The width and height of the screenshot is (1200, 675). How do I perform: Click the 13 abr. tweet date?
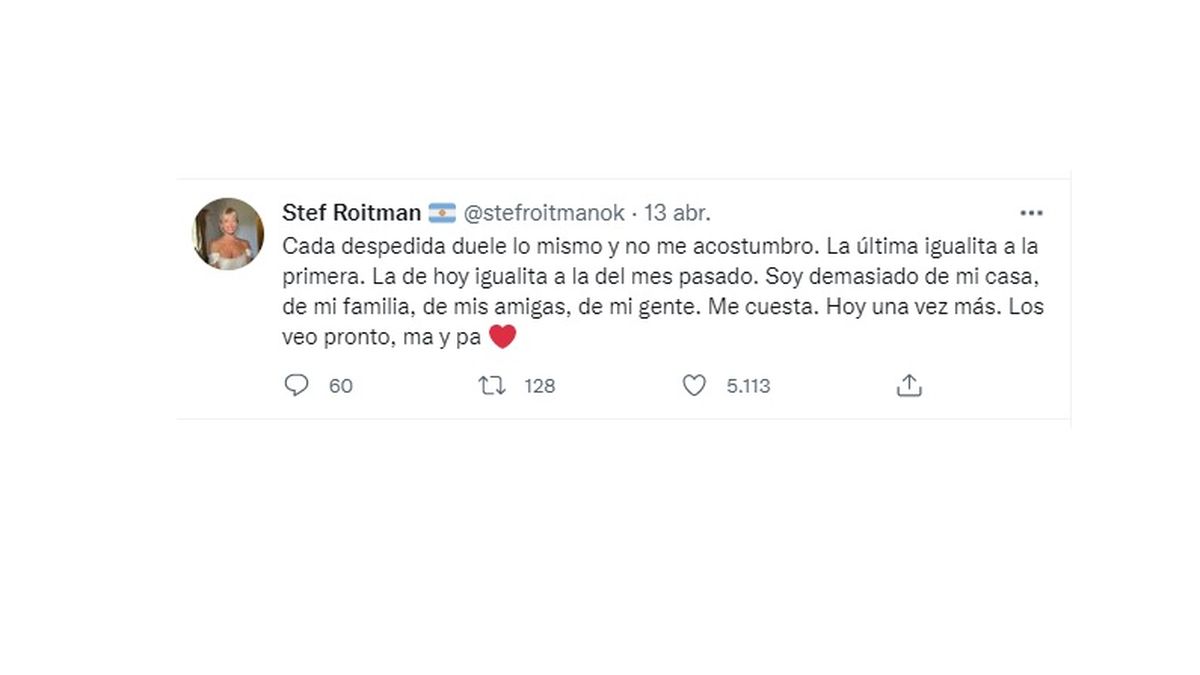tap(678, 213)
